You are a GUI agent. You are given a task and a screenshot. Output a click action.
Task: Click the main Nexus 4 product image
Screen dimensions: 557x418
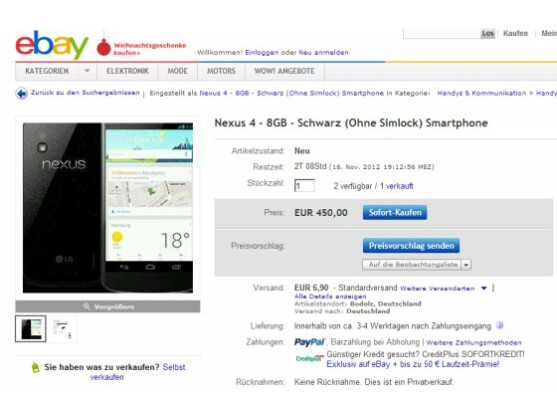[x=108, y=208]
